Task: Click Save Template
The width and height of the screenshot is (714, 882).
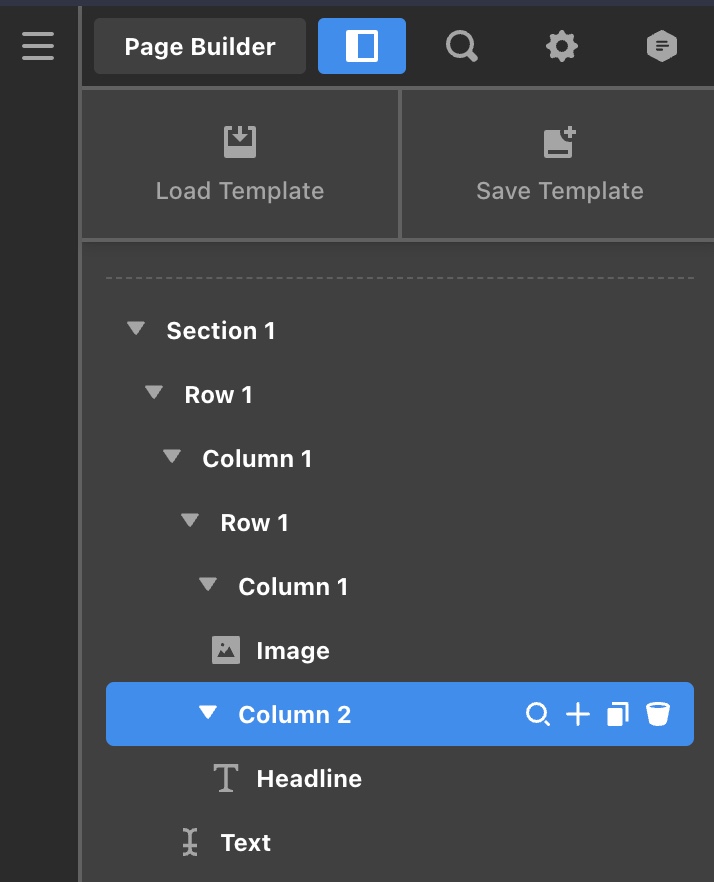Action: coord(559,164)
